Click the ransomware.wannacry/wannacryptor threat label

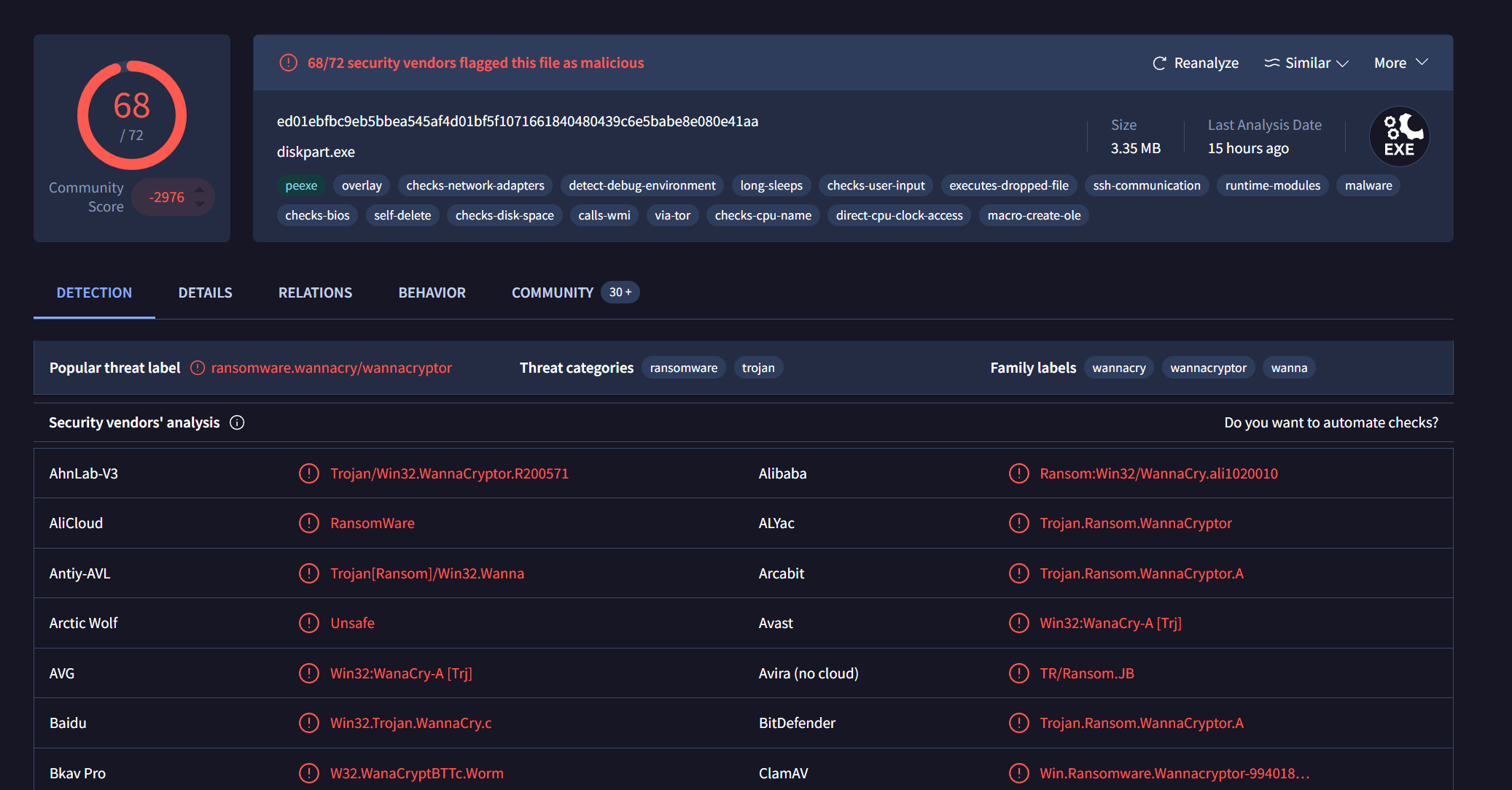331,368
